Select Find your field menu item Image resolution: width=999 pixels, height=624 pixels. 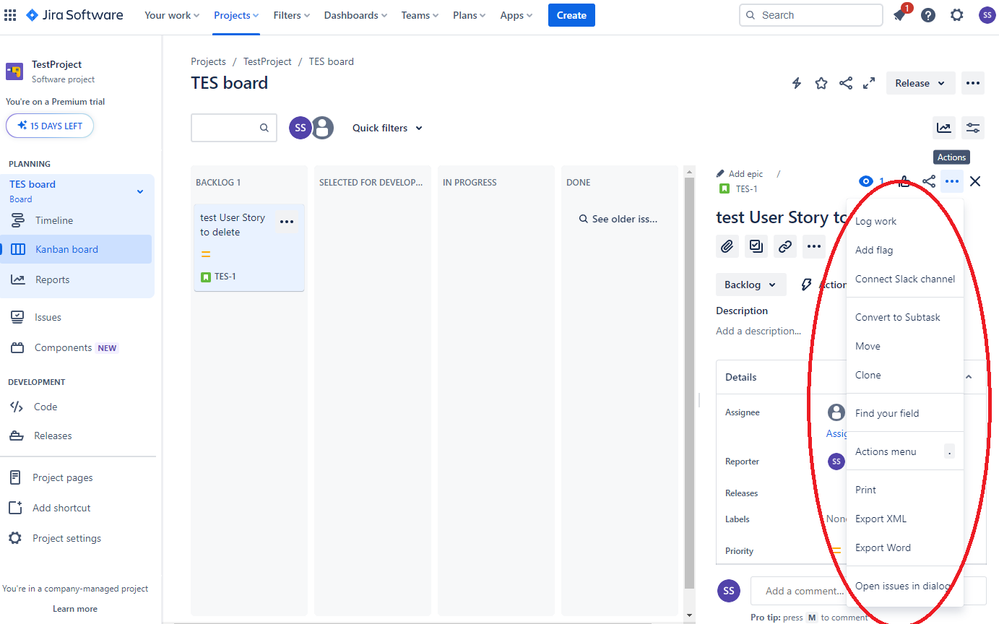click(905, 413)
